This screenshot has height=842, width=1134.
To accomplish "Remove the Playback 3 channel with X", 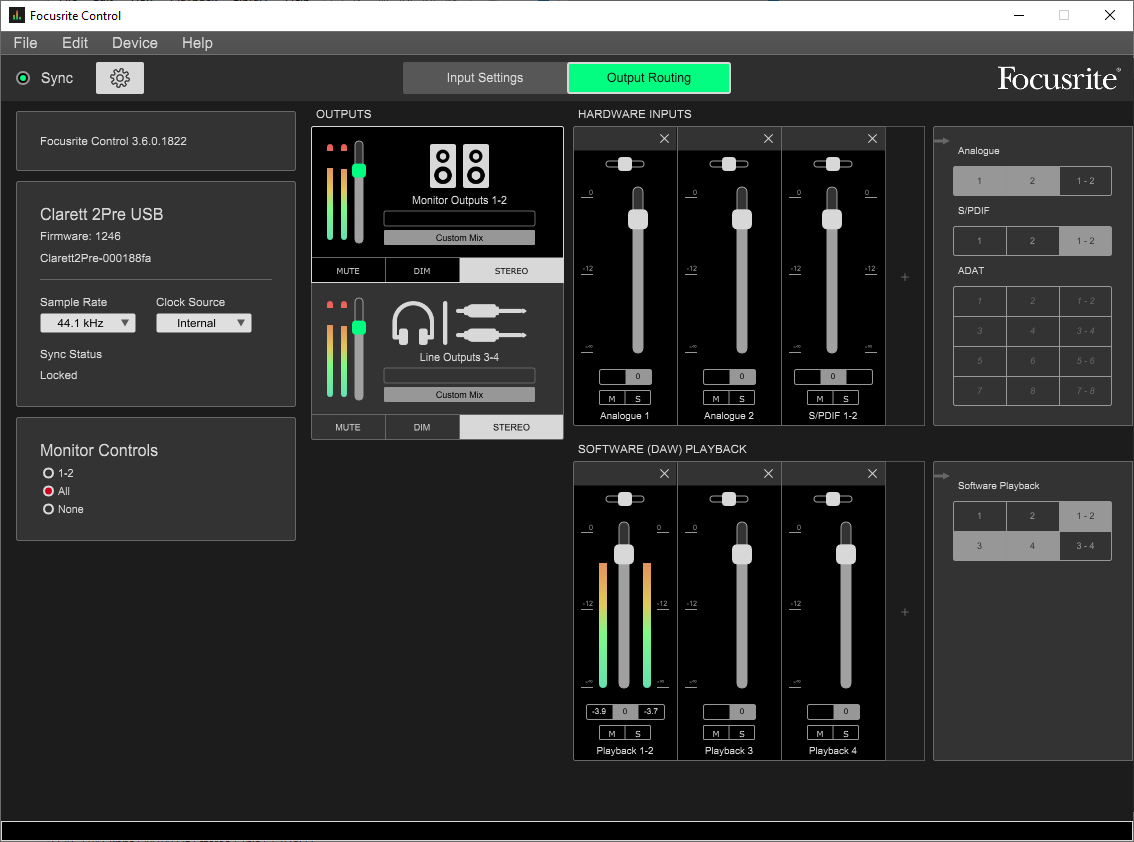I will point(768,474).
